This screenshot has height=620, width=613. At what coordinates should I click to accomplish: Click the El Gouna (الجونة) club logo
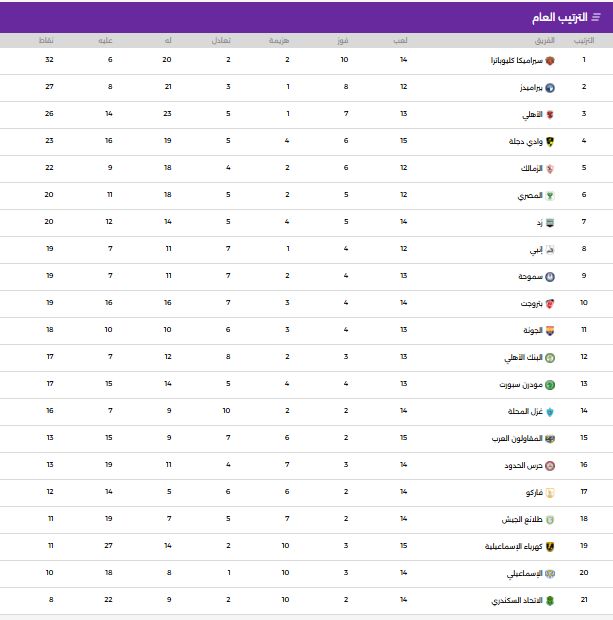(549, 330)
